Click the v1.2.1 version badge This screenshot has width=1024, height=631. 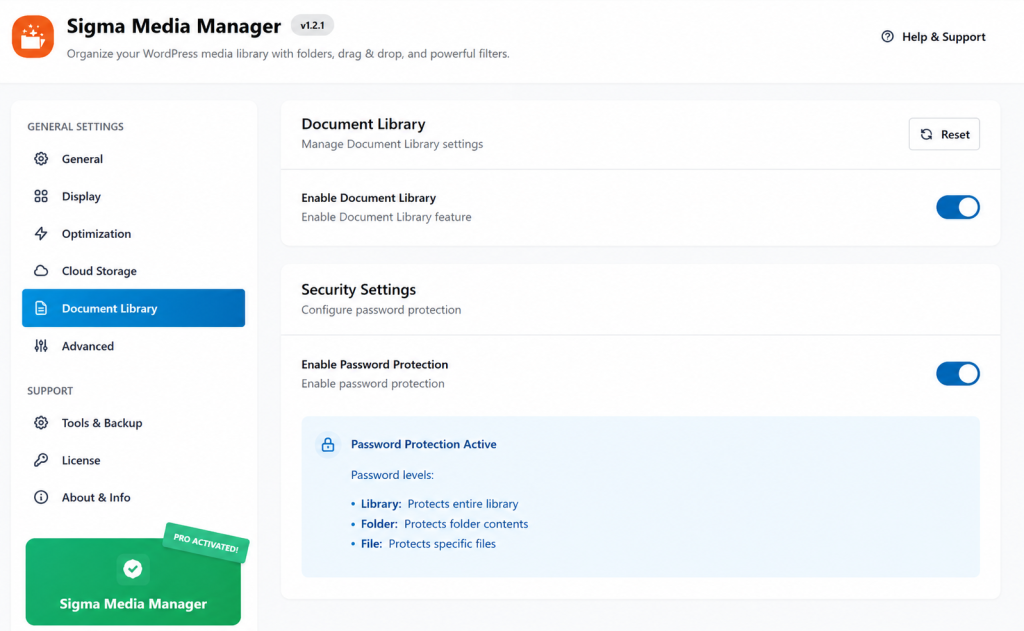312,25
